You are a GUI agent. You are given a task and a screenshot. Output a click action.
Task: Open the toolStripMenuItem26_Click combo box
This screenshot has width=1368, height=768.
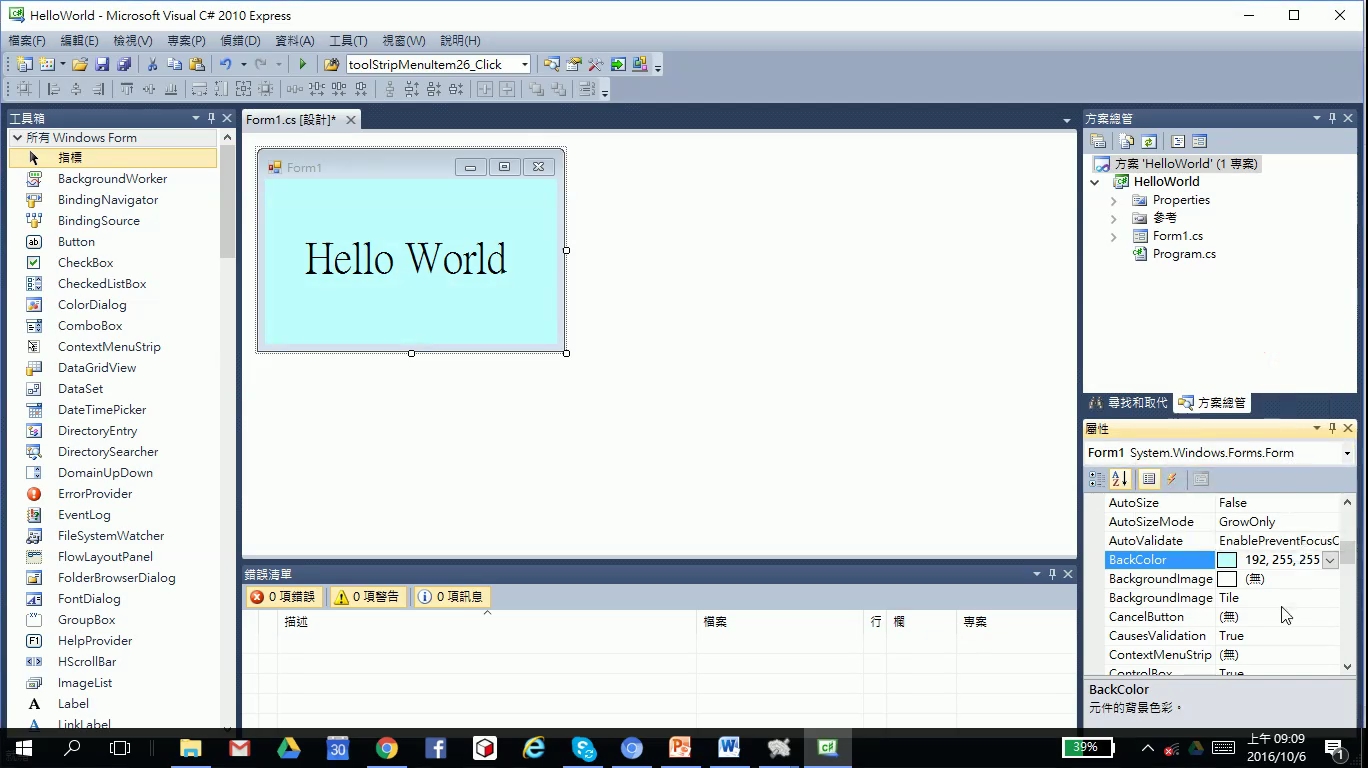click(x=438, y=64)
